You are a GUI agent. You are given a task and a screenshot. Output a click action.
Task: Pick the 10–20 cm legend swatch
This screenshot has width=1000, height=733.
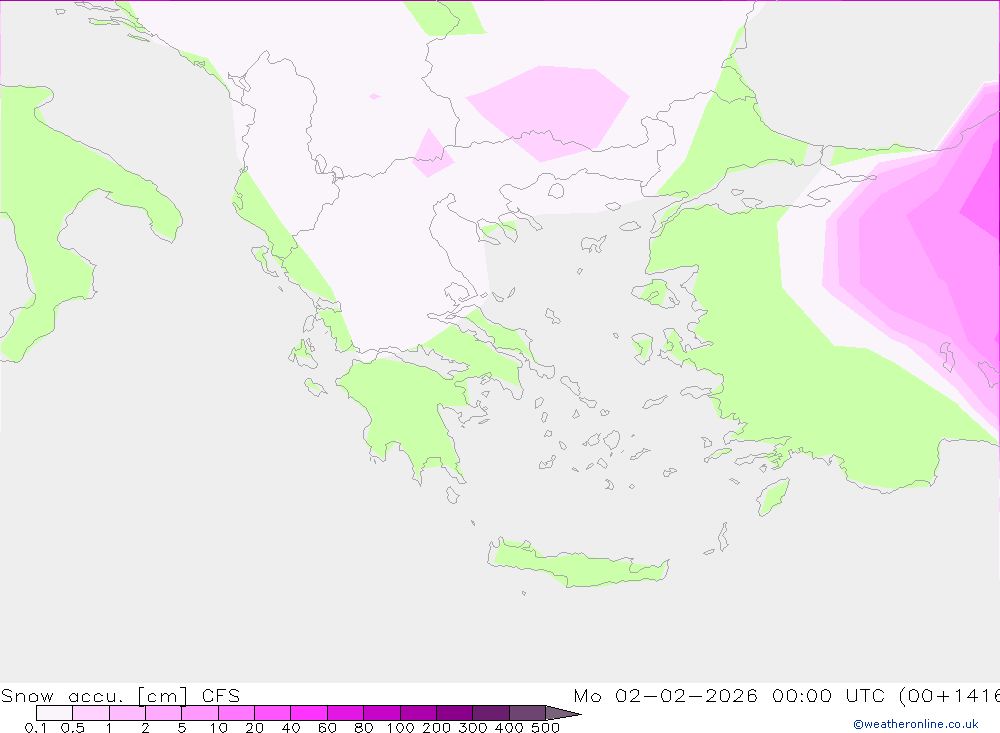pos(236,713)
